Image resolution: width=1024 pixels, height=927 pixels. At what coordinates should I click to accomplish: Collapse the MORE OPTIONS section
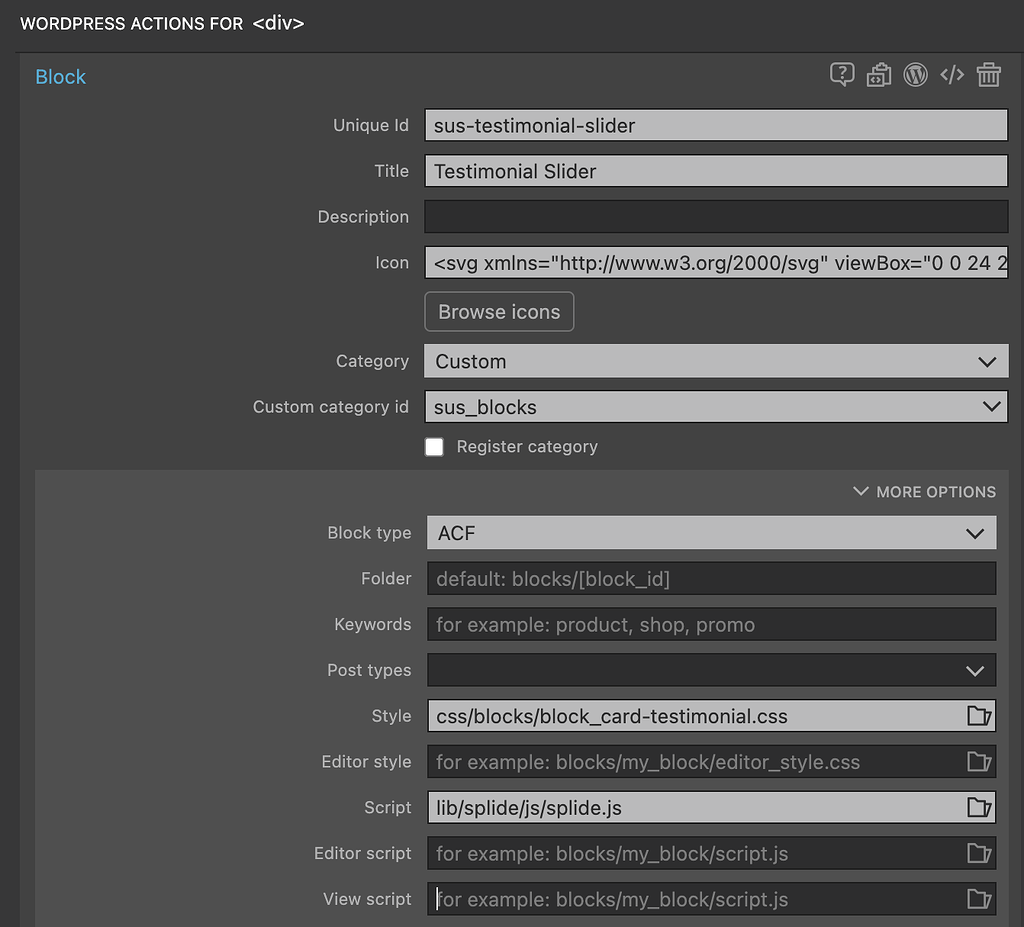923,491
